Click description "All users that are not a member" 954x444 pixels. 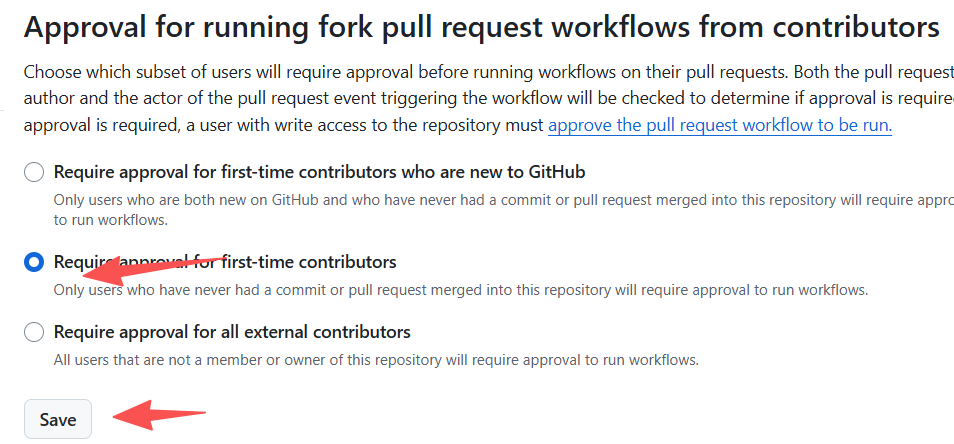[x=375, y=360]
